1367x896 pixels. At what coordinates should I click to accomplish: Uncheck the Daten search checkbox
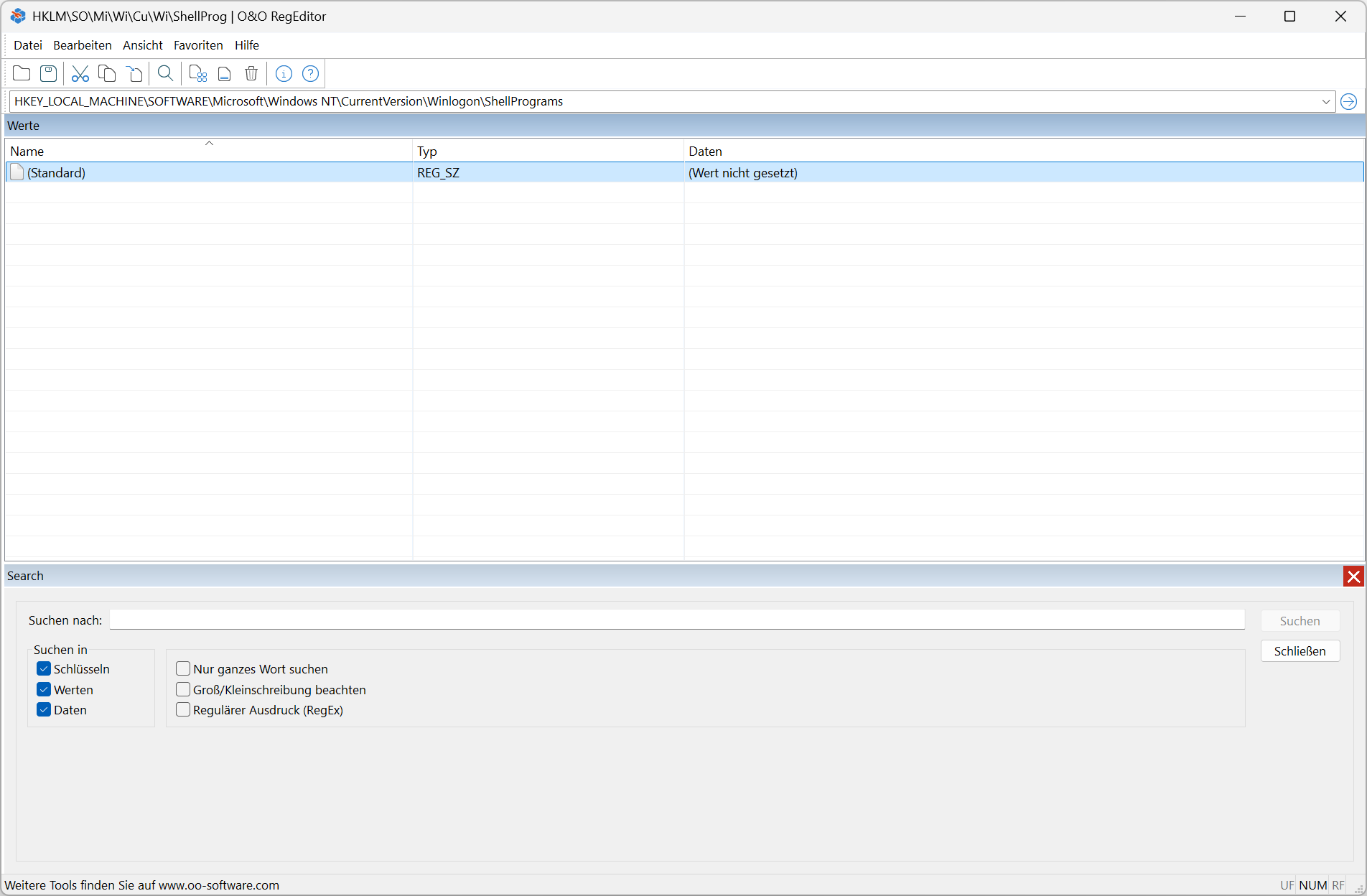pos(44,710)
